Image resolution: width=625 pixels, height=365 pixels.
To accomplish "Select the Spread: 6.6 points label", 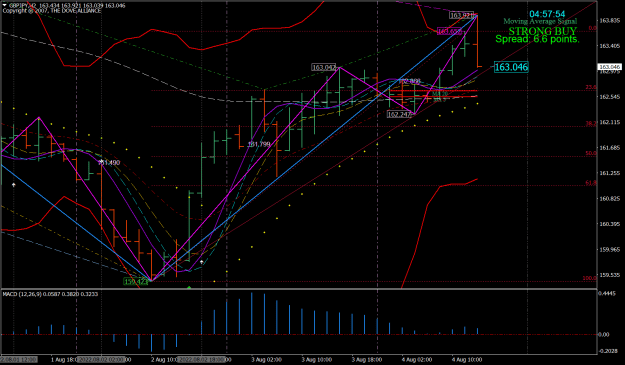I will (537, 39).
